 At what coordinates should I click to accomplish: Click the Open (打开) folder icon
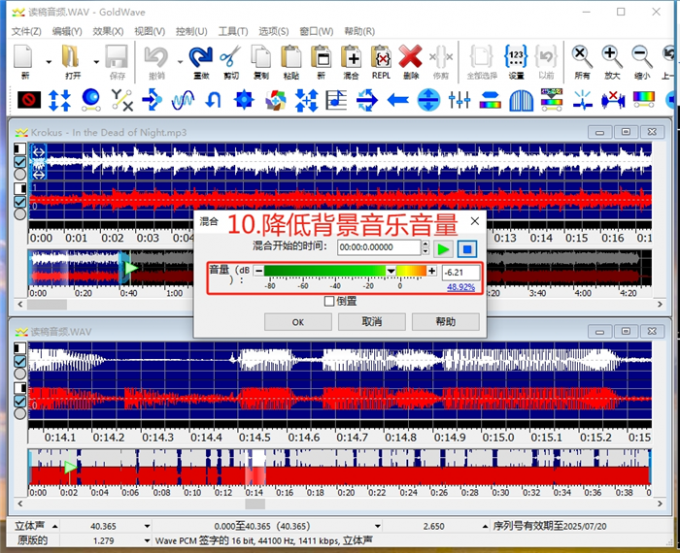pyautogui.click(x=71, y=57)
